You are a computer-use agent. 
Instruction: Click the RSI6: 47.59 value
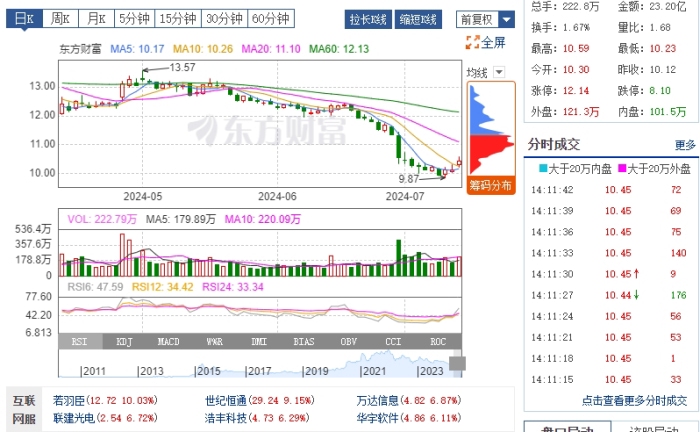click(x=95, y=287)
